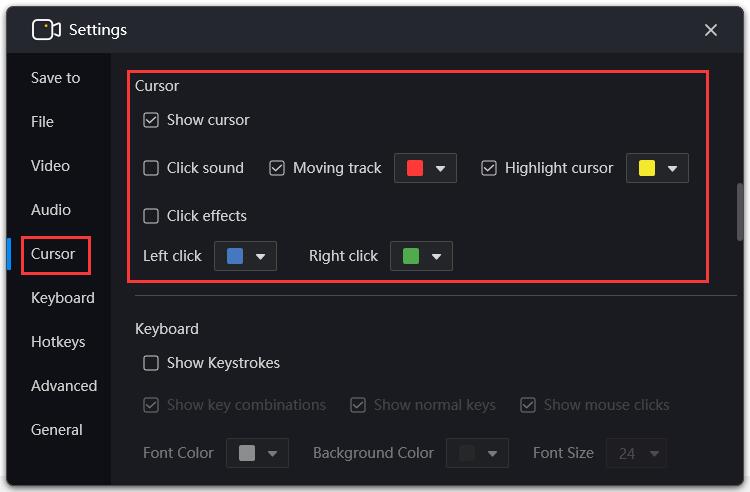The height and width of the screenshot is (492, 750).
Task: Switch to the Save to section
Action: pos(55,77)
